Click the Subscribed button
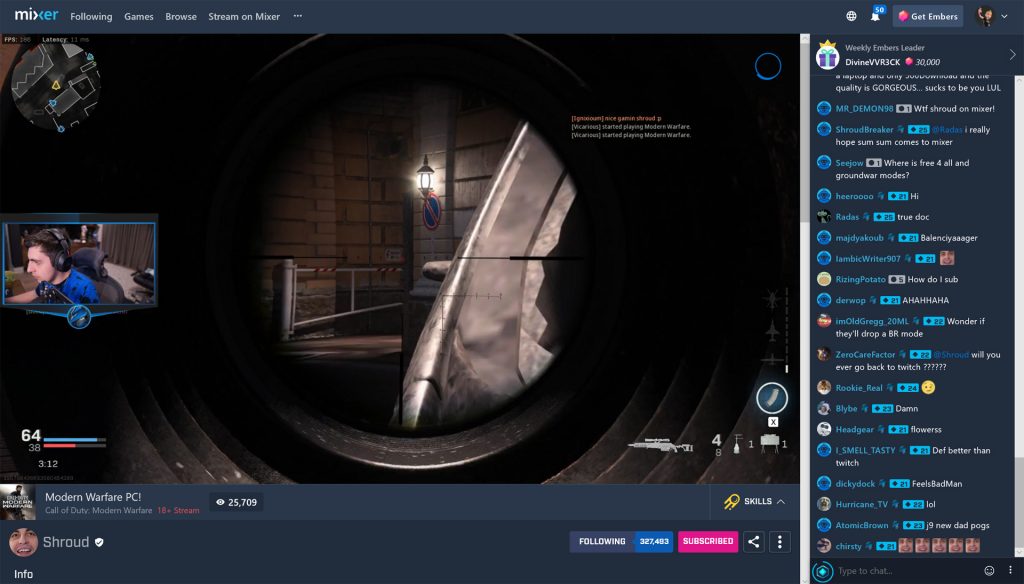Screen dimensions: 1024x584 (708, 542)
